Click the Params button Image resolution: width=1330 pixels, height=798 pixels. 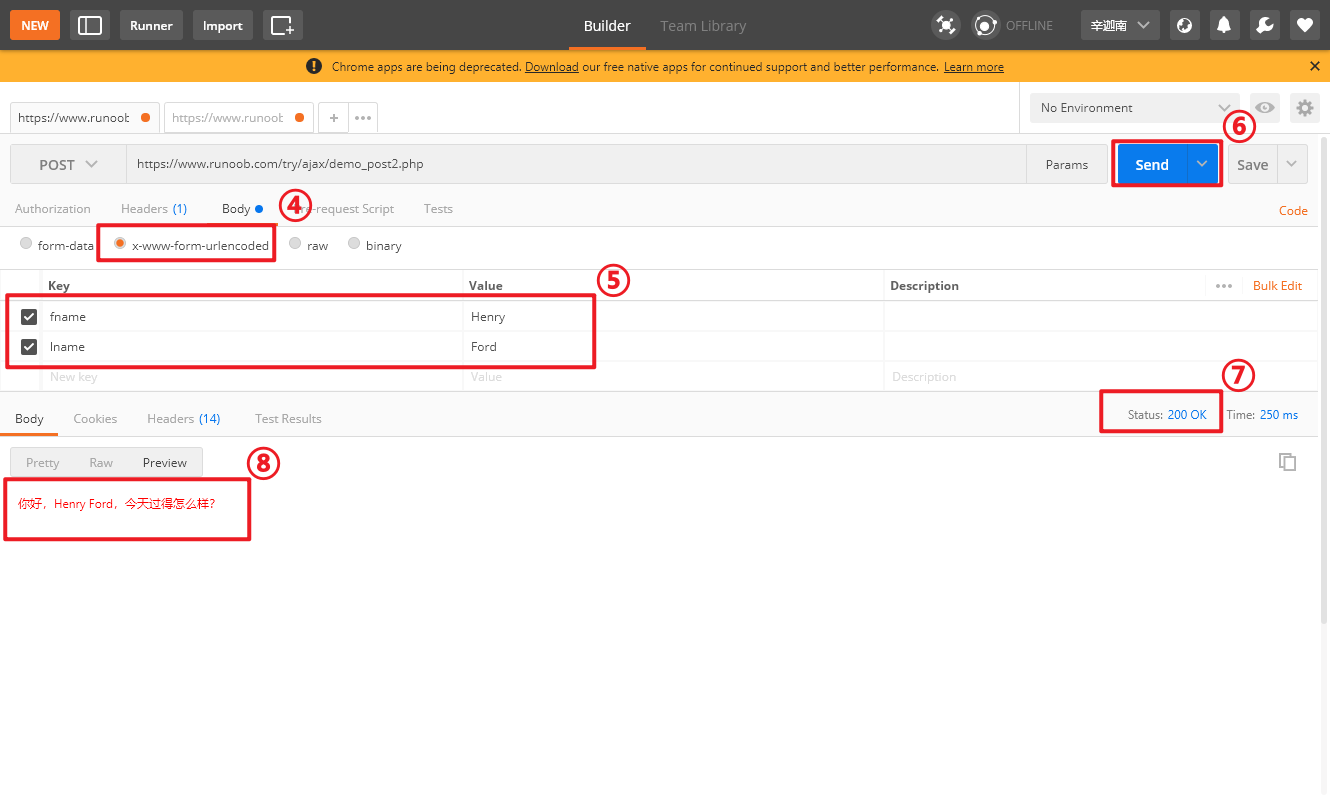pos(1067,164)
